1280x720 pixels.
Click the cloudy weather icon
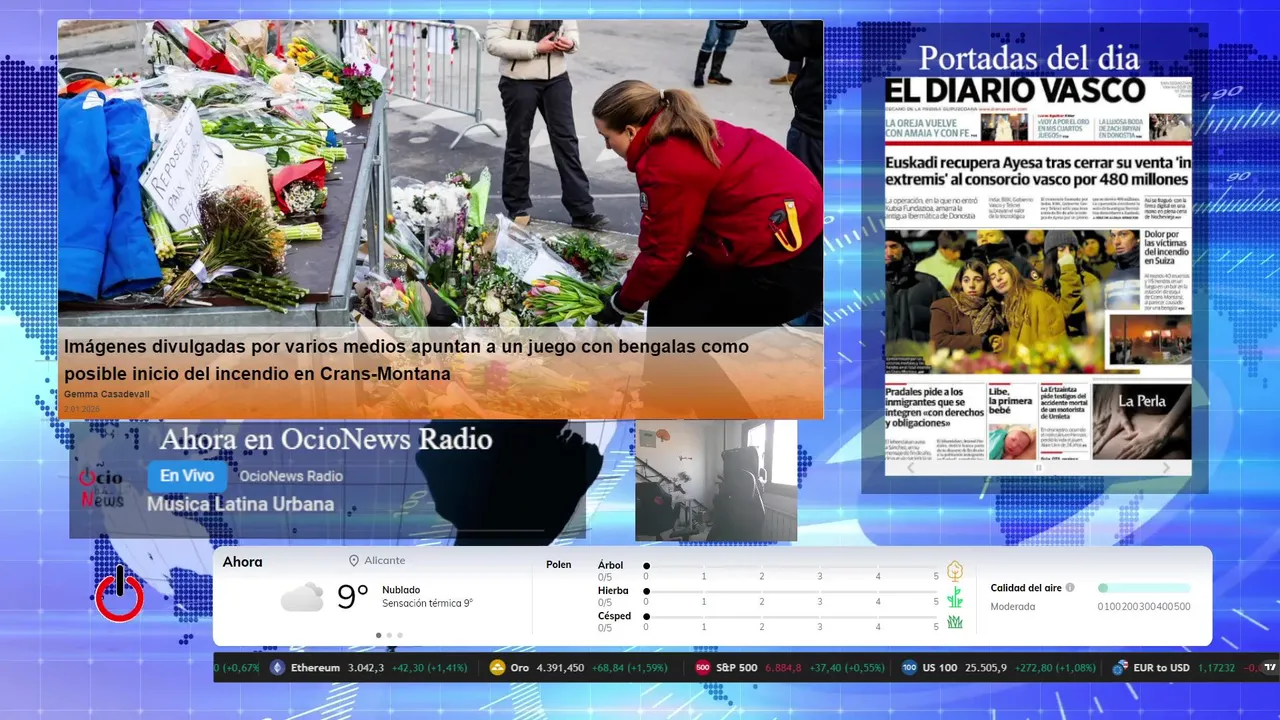[x=302, y=597]
